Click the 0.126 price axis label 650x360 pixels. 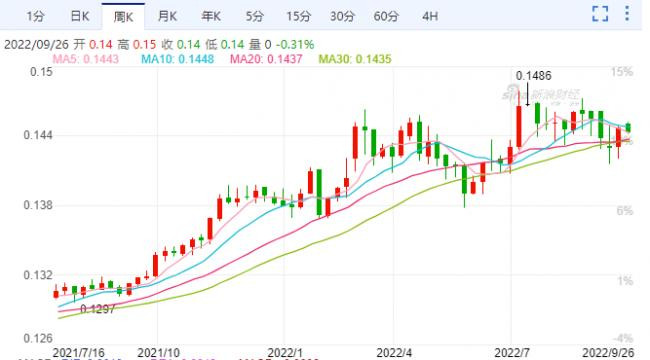click(38, 339)
